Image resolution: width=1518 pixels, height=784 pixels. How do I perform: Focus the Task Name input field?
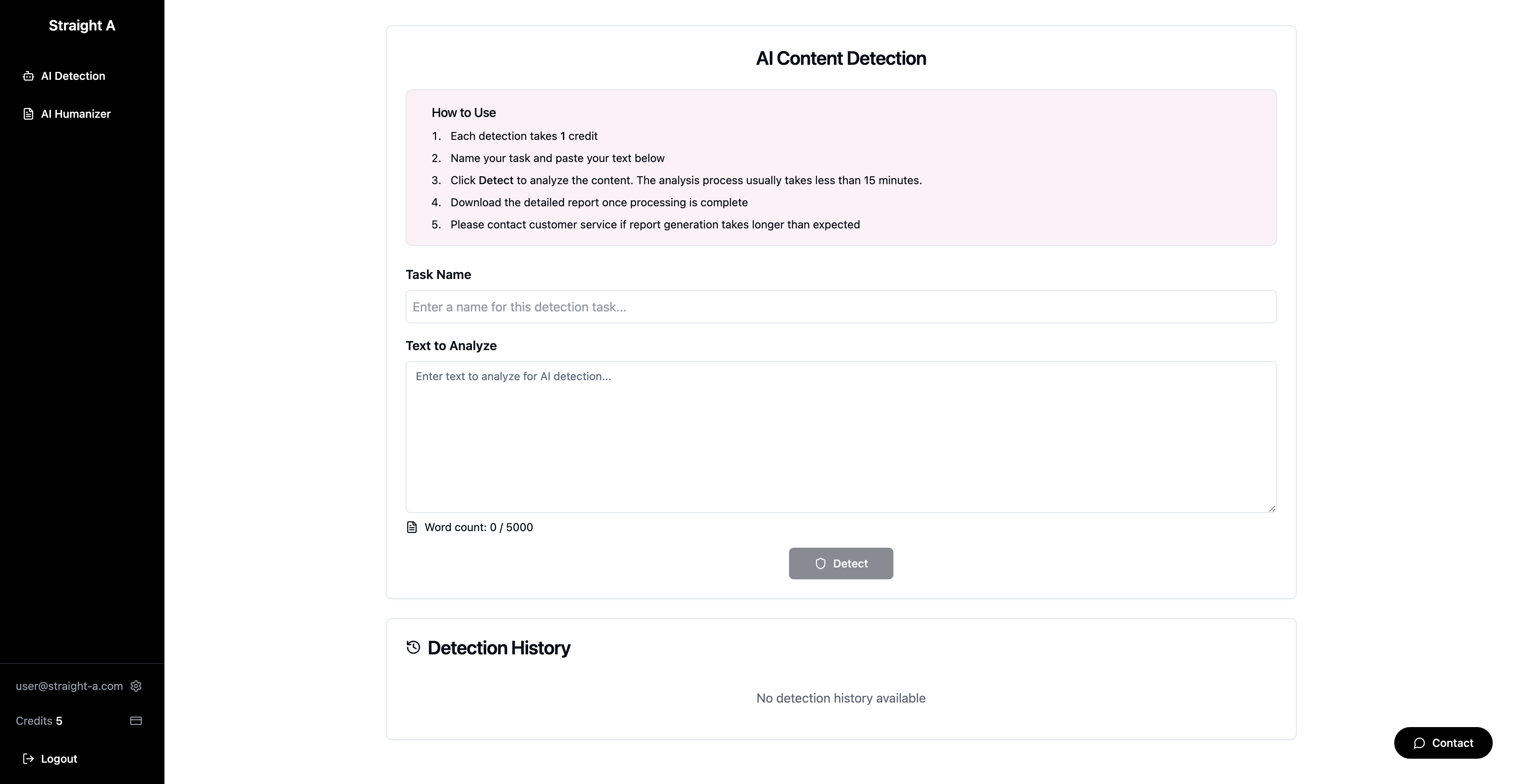tap(840, 307)
